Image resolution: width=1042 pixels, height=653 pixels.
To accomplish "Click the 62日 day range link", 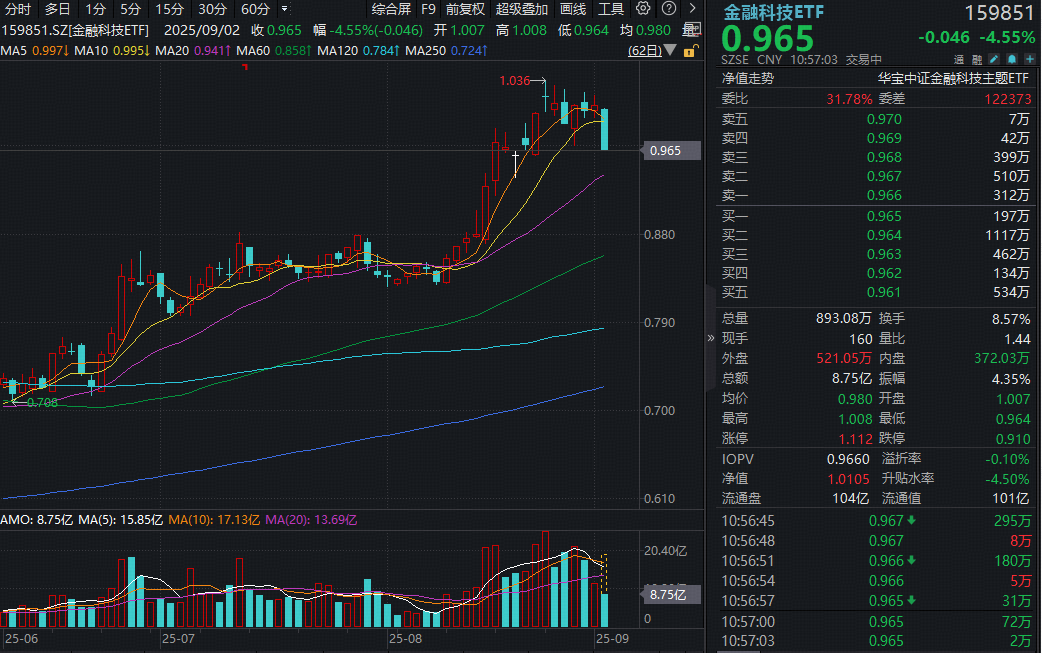I will [645, 50].
